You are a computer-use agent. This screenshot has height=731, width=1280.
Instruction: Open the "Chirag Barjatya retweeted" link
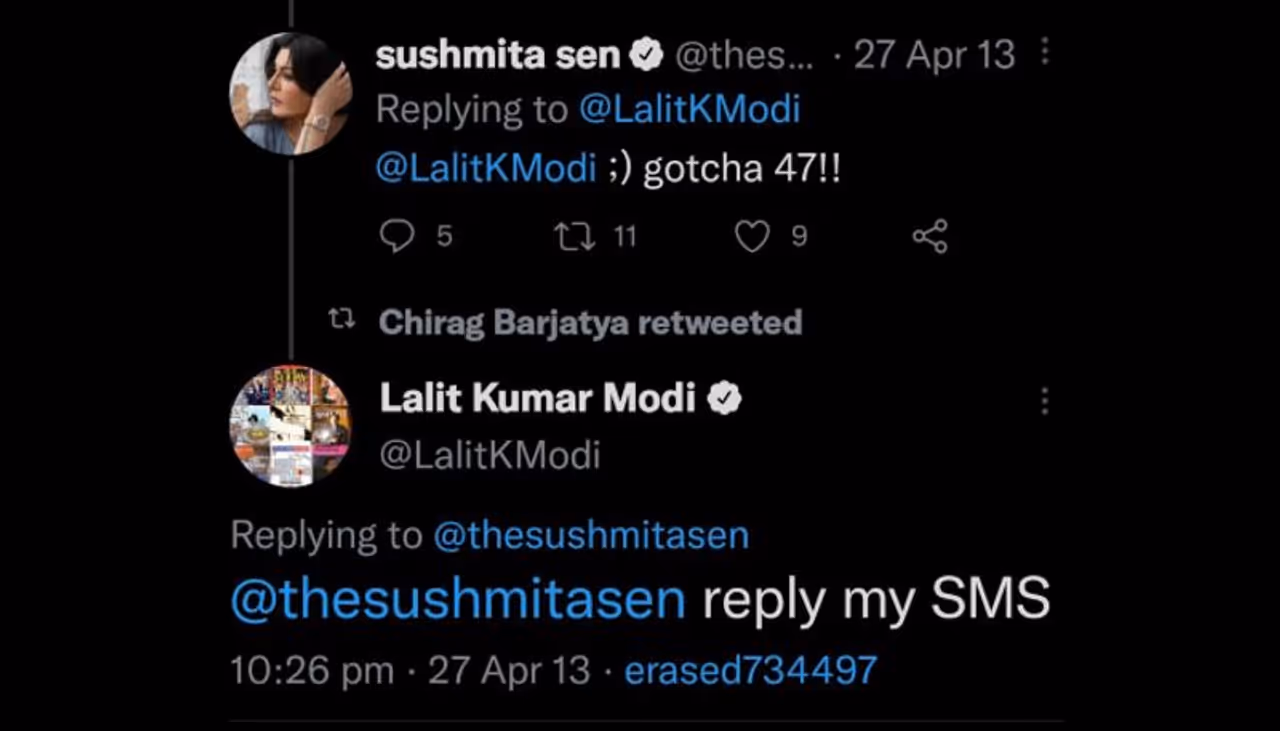590,322
